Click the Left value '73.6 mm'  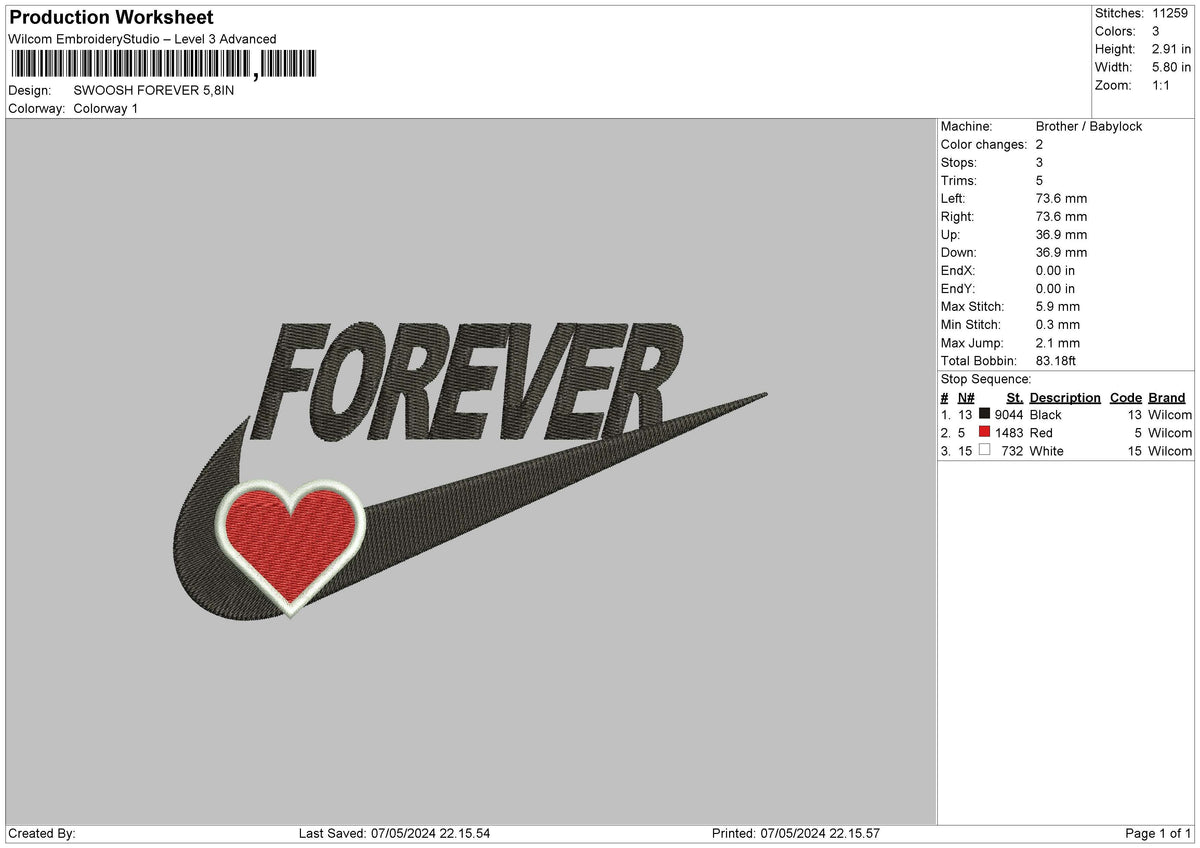tap(1061, 199)
